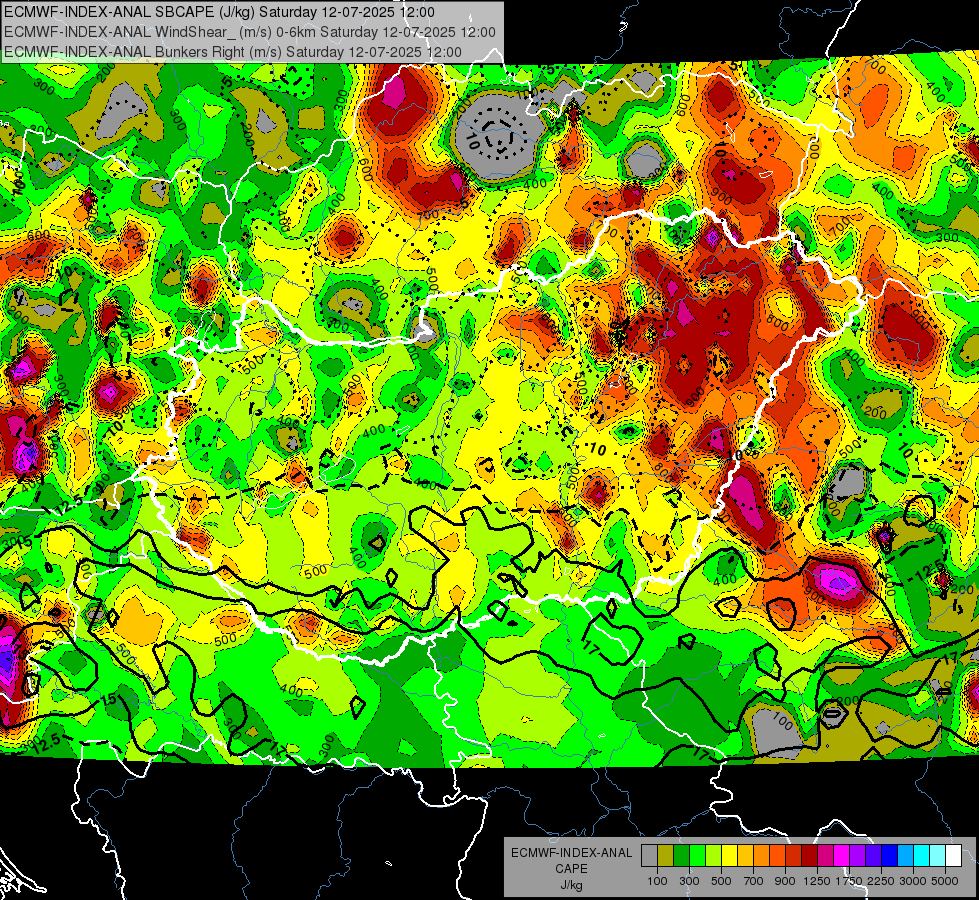Pick the pure yellow legend swatch
Screen dimensions: 979x900
(x=729, y=856)
